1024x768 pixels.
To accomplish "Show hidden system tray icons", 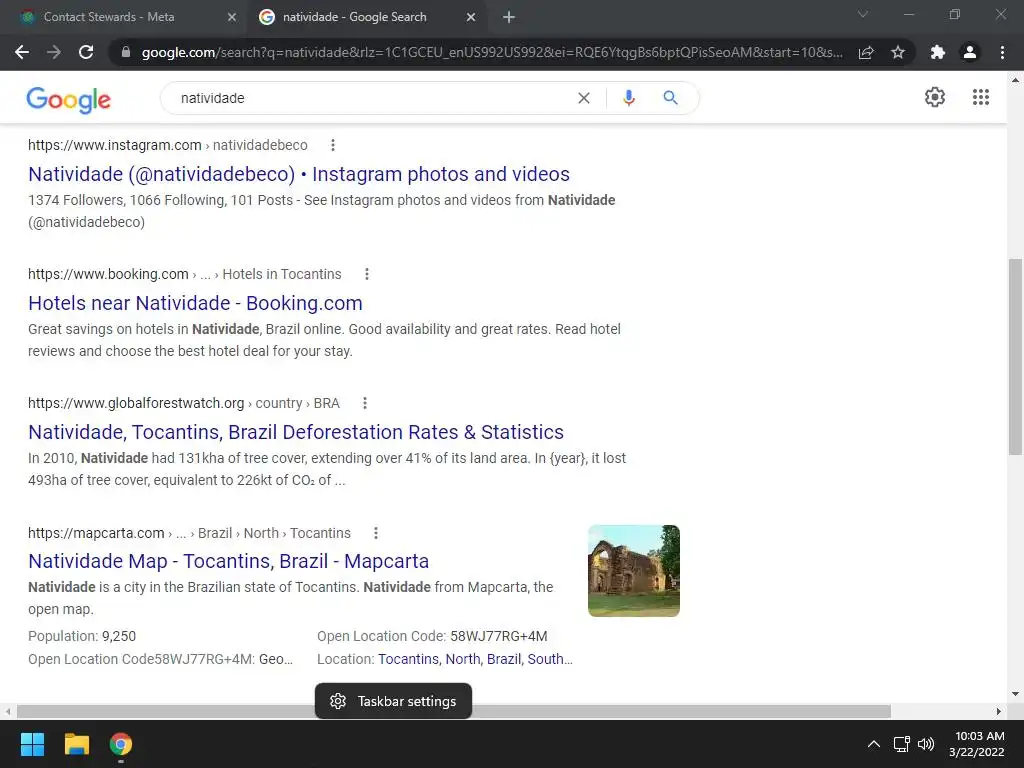I will pyautogui.click(x=873, y=744).
